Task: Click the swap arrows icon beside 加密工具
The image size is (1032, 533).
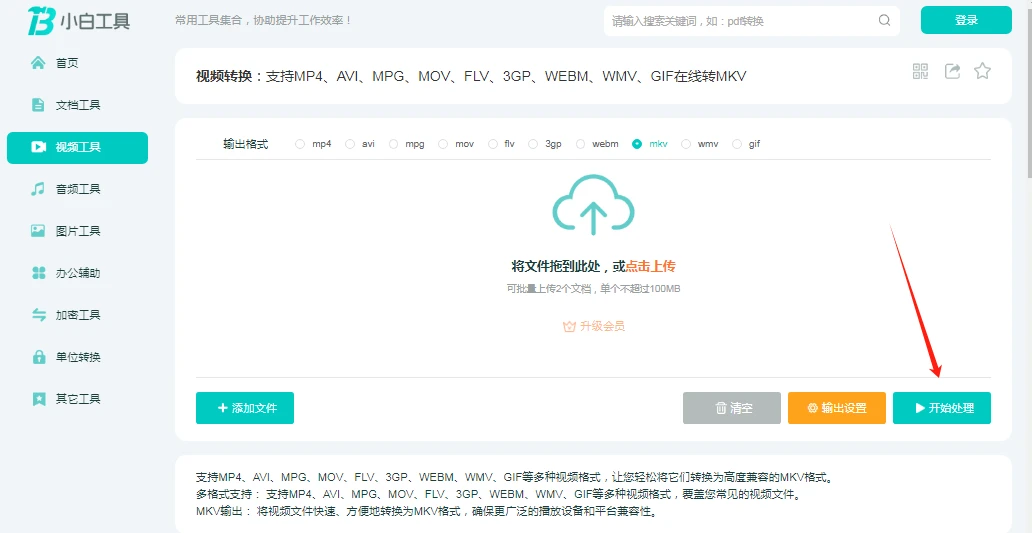Action: [38, 315]
